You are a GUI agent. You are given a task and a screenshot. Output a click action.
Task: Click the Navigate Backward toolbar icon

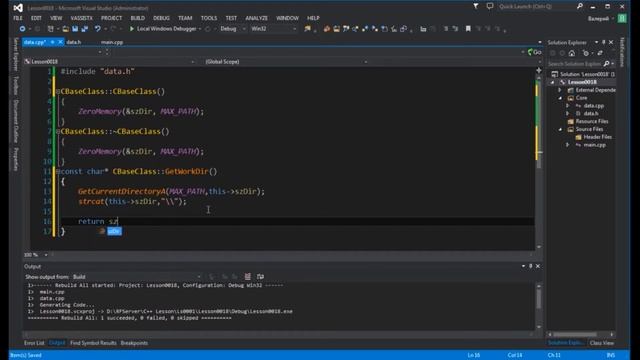22,29
